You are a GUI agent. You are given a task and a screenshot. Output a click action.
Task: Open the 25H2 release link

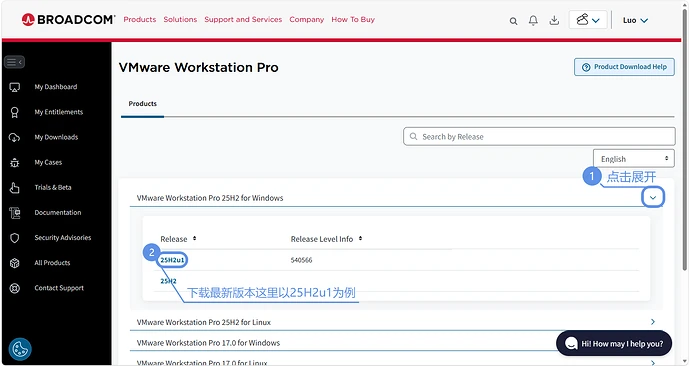(x=168, y=281)
